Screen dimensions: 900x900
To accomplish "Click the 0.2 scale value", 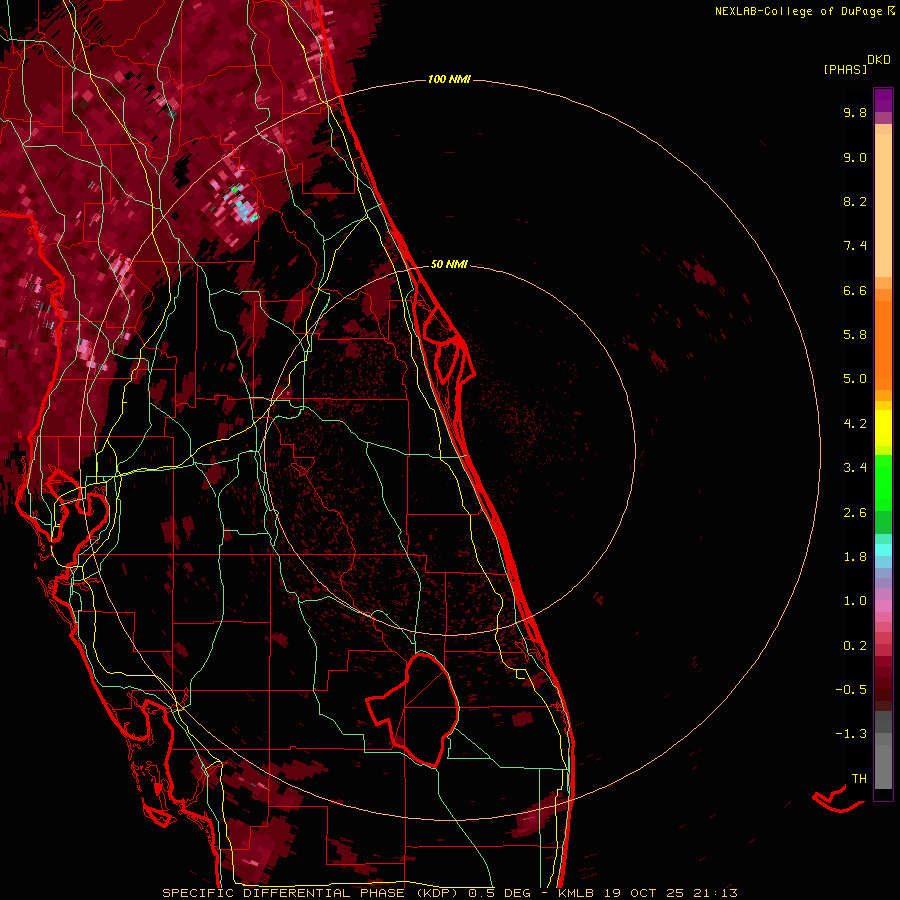I will (855, 646).
